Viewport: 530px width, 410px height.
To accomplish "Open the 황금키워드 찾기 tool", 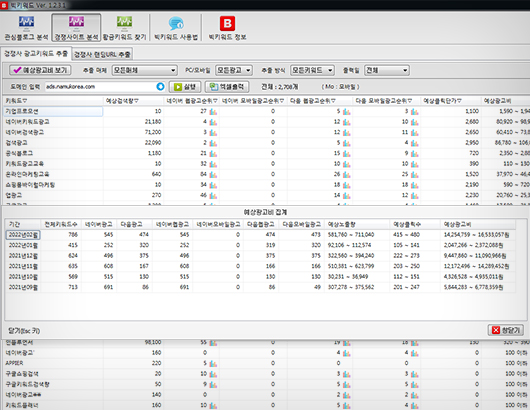I will [x=124, y=28].
